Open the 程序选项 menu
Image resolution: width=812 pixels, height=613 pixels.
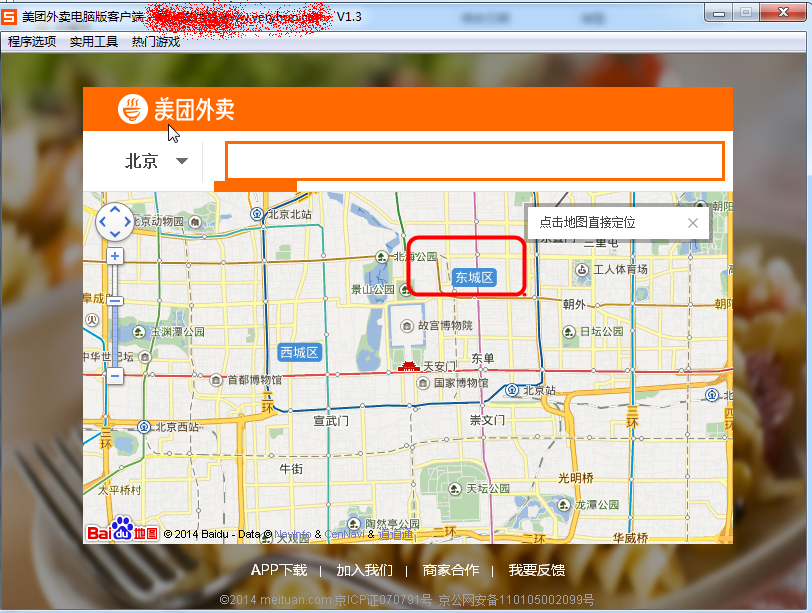point(32,41)
